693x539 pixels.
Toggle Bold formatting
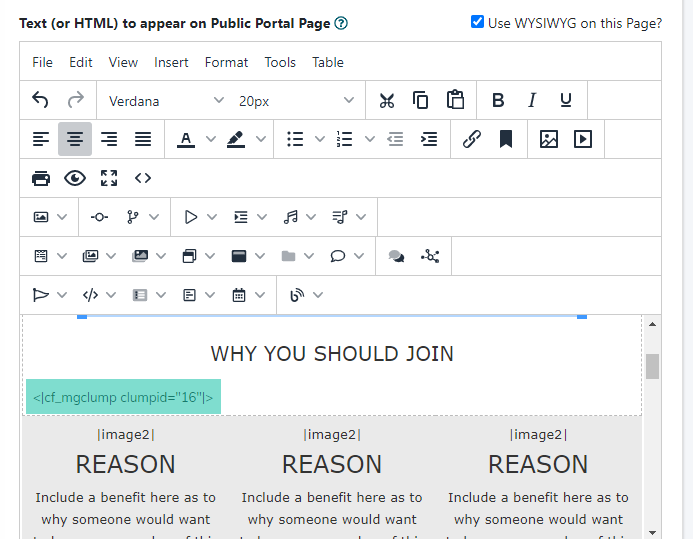click(498, 100)
